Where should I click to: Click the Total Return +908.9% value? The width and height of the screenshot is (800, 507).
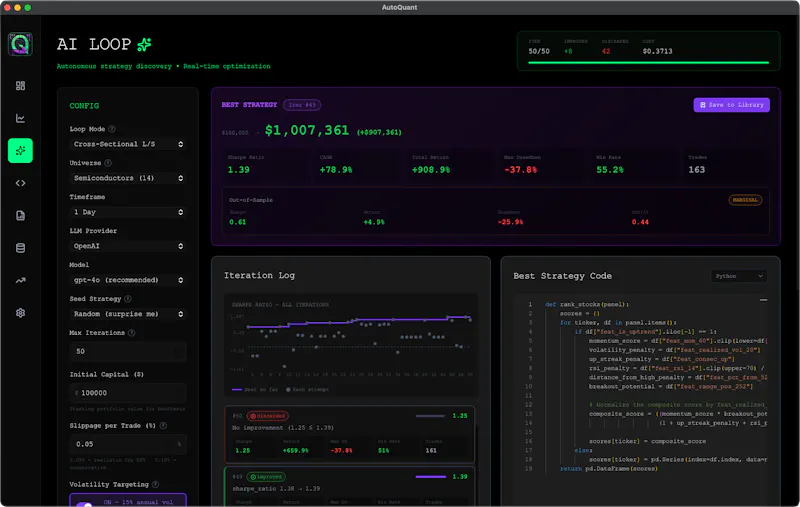431,170
